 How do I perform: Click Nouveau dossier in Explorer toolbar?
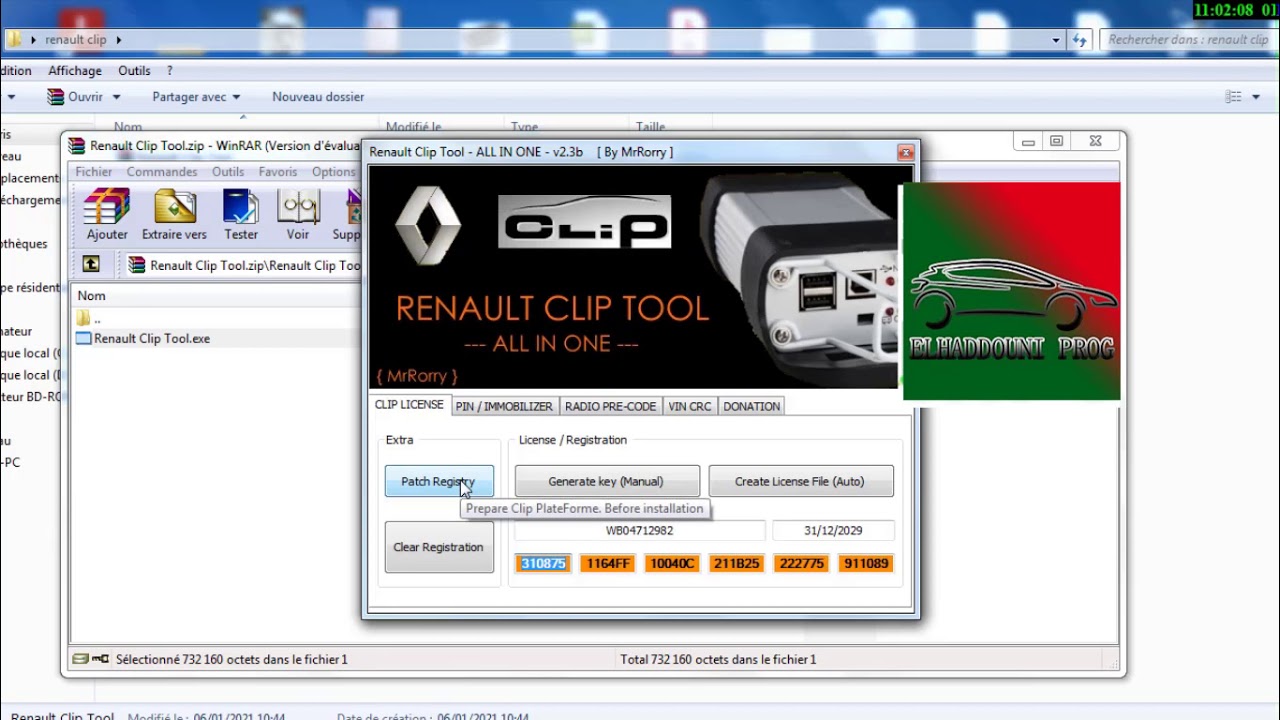coord(318,97)
